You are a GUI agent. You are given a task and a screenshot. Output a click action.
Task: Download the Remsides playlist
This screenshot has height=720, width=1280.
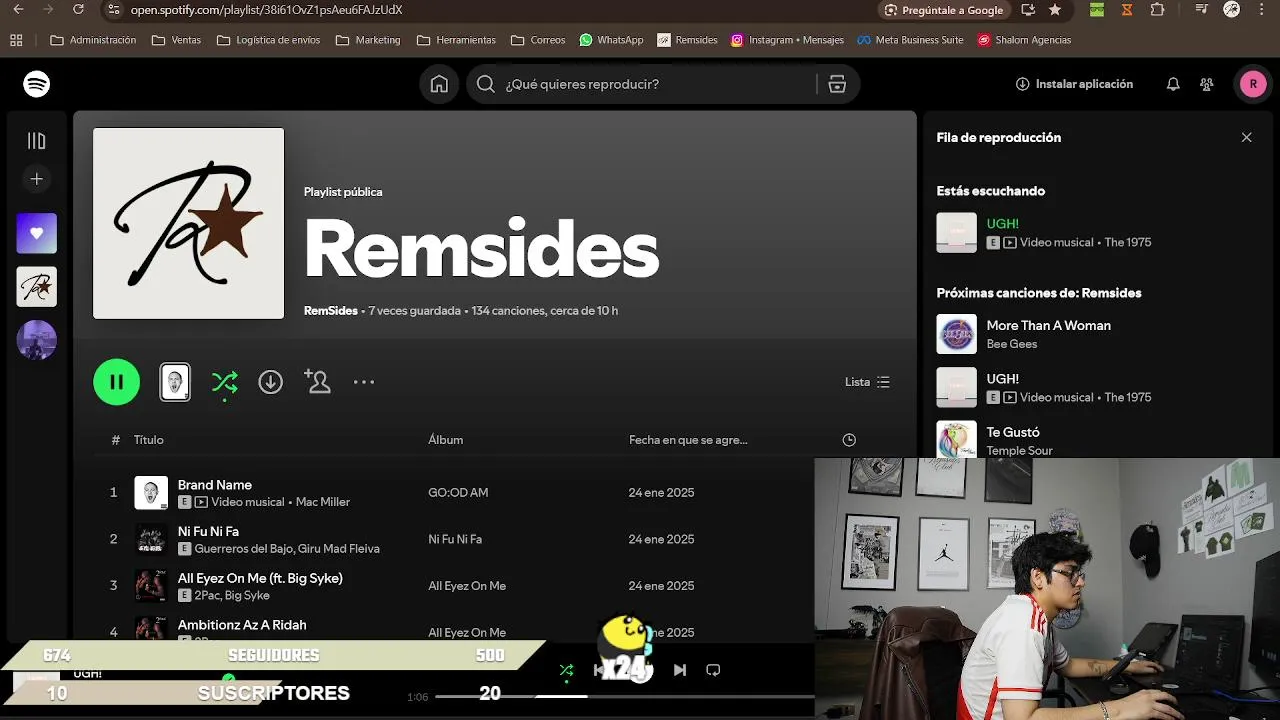click(270, 382)
